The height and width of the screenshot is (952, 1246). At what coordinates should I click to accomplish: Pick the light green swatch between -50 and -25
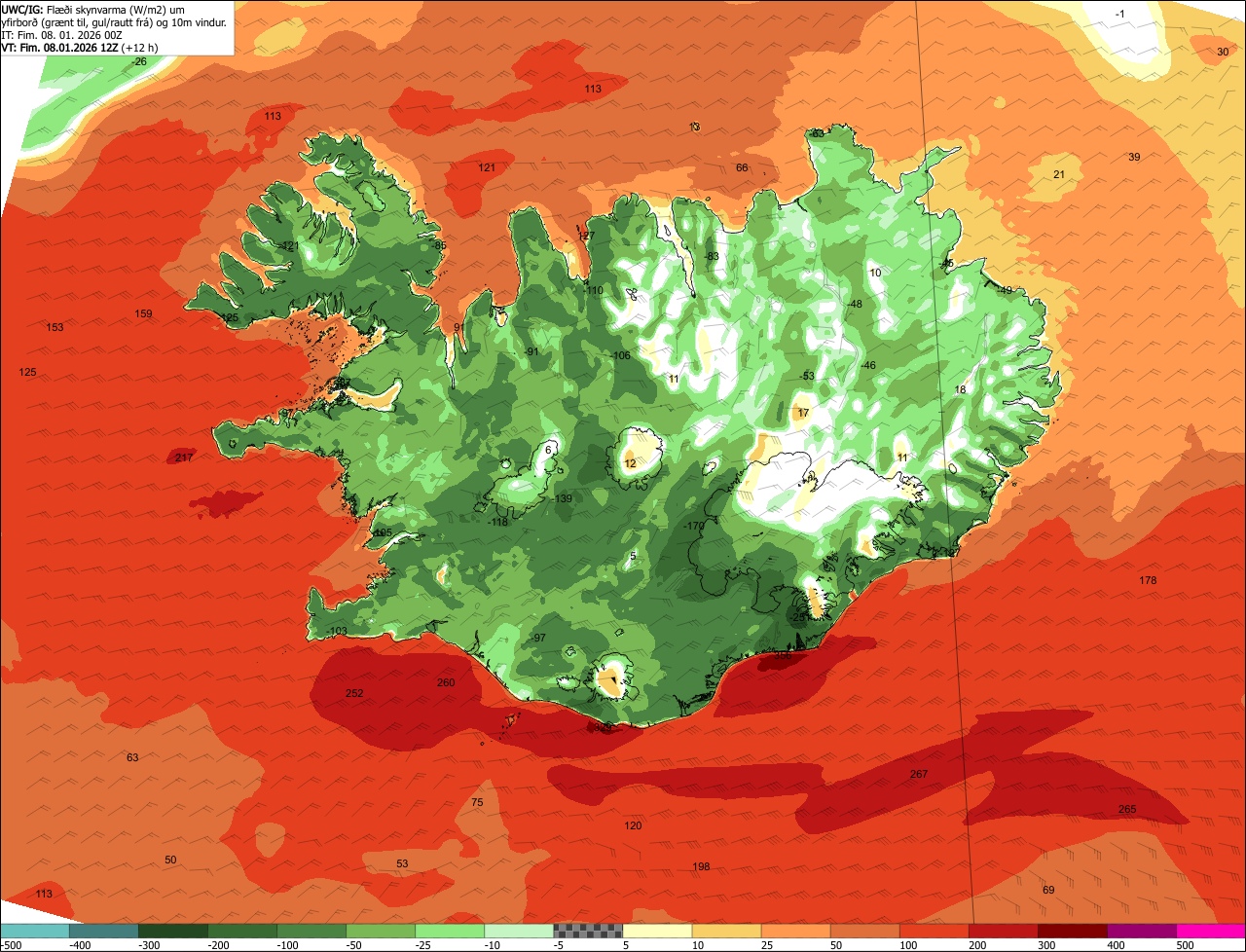pyautogui.click(x=380, y=932)
